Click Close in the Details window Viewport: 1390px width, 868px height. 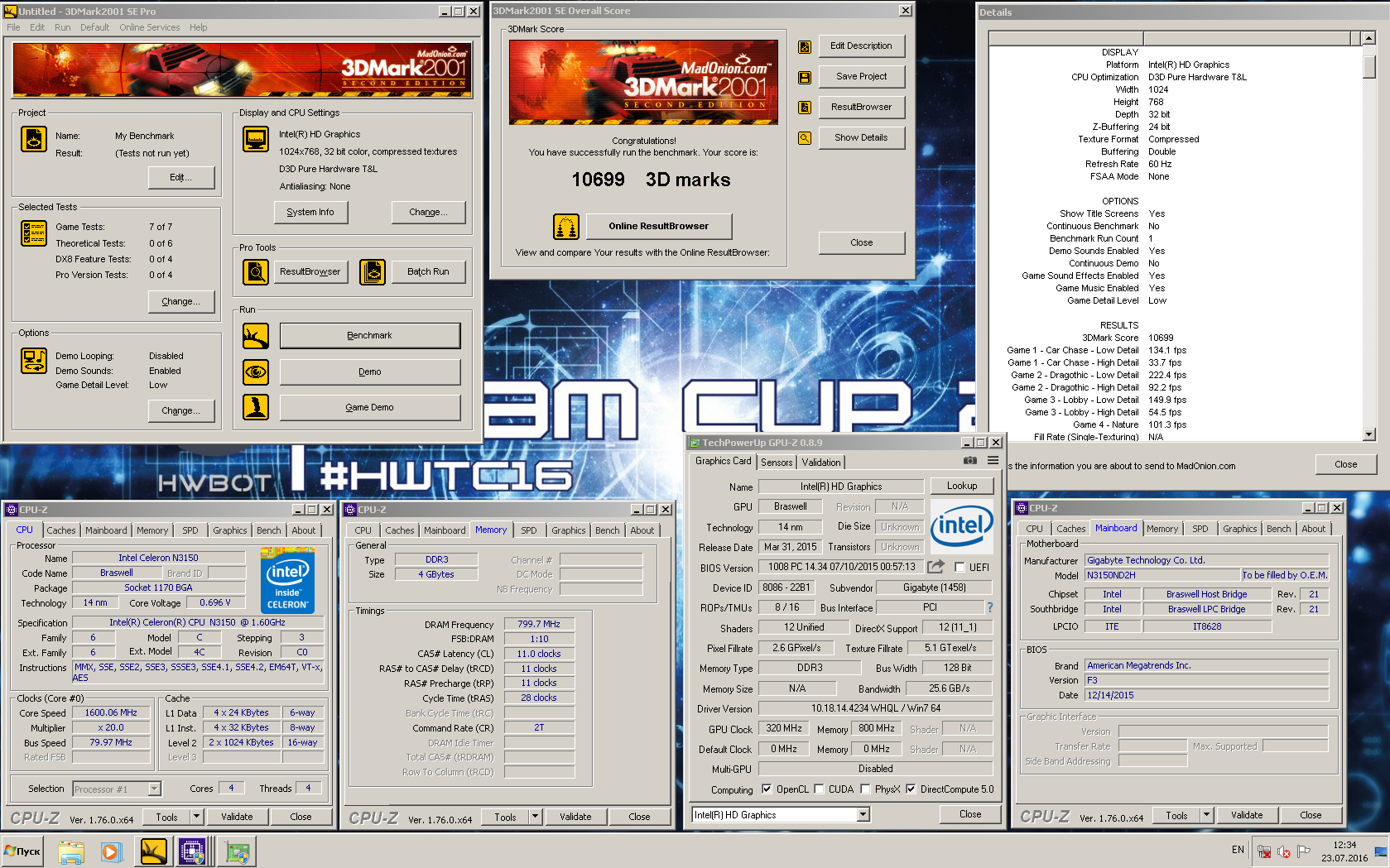tap(1345, 464)
